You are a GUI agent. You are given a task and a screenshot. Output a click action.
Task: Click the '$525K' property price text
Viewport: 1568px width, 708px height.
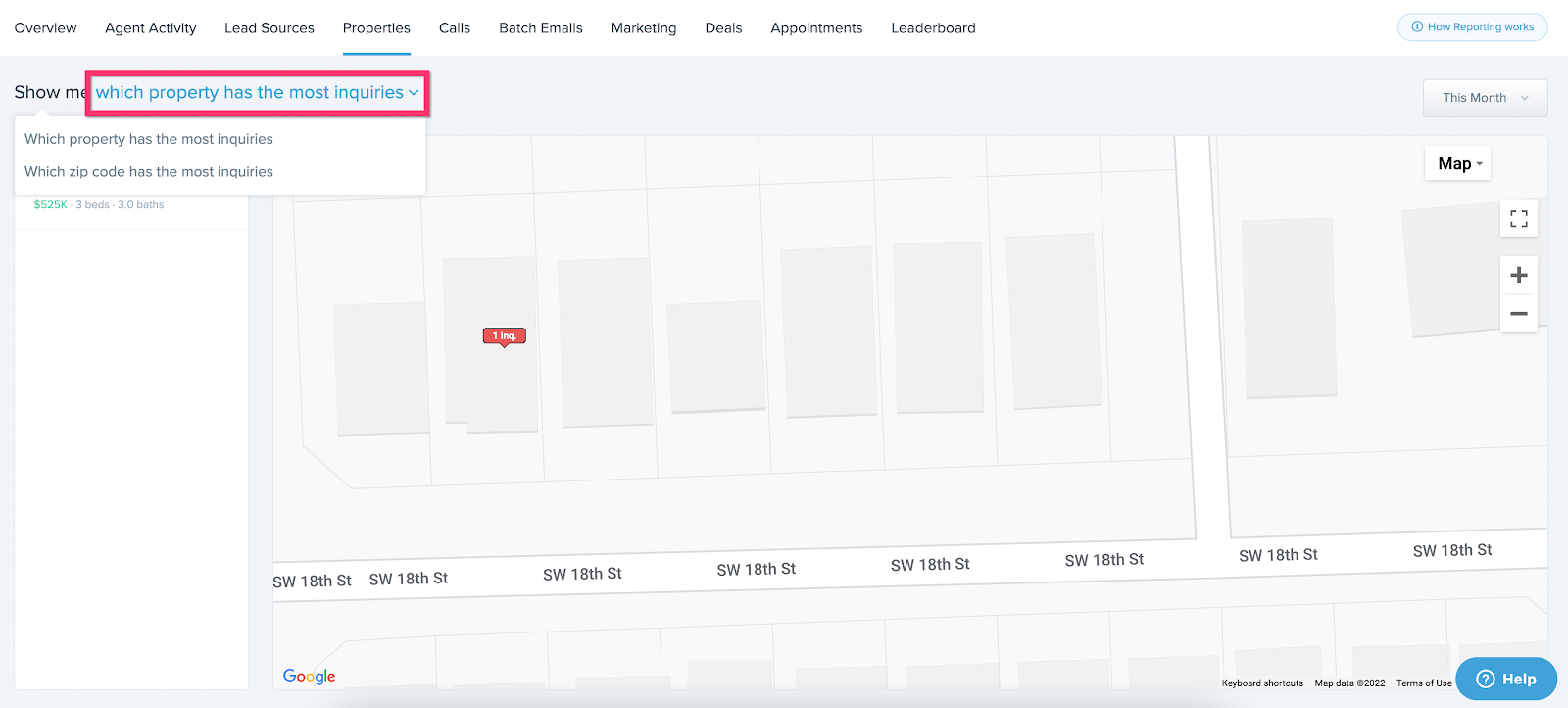pyautogui.click(x=51, y=205)
